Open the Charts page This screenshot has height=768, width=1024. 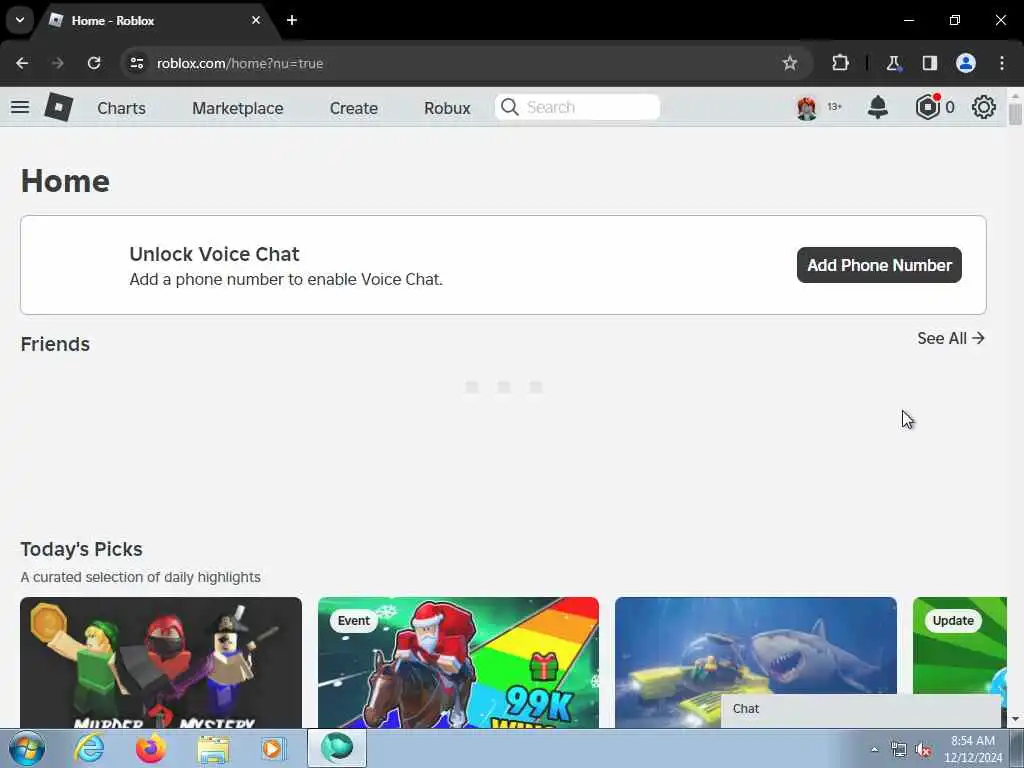click(x=121, y=108)
